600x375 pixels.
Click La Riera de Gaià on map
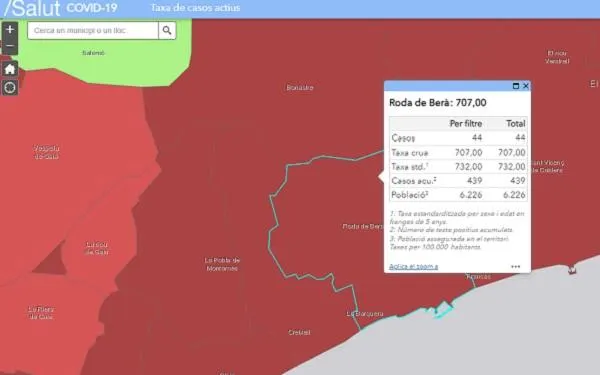[x=41, y=313]
